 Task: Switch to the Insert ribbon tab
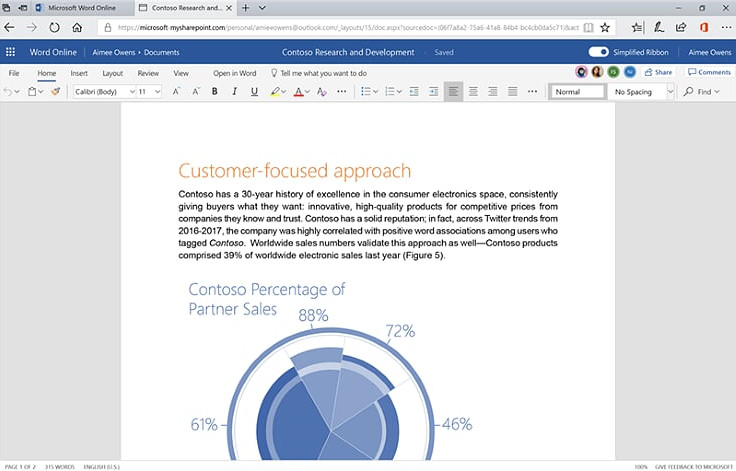[x=79, y=73]
